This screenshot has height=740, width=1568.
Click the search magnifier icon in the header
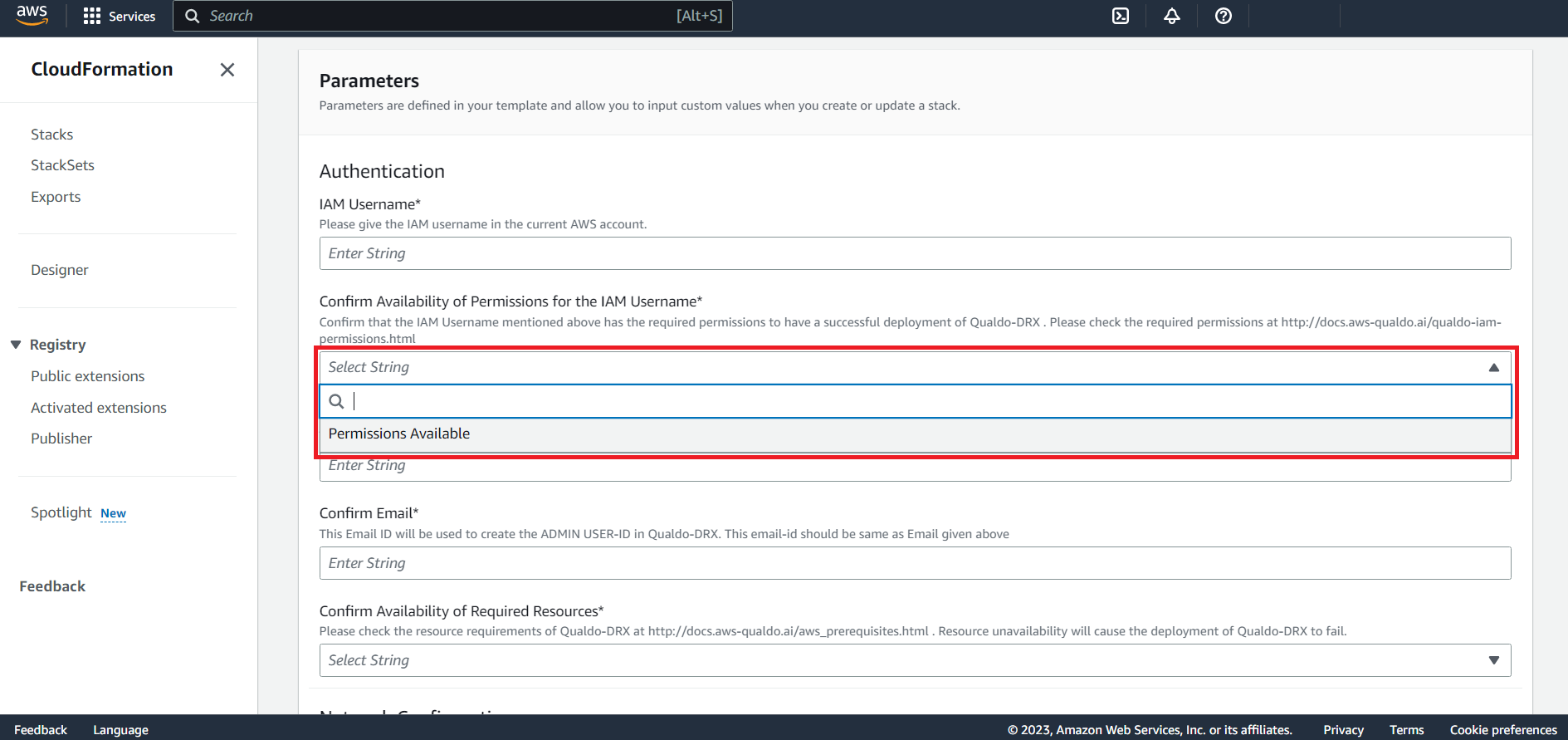pyautogui.click(x=192, y=16)
